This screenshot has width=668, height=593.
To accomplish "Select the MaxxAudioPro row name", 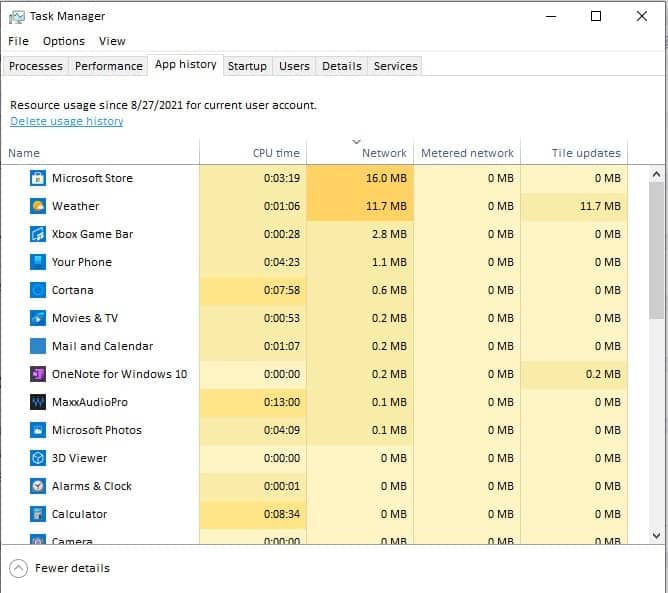I will 90,402.
